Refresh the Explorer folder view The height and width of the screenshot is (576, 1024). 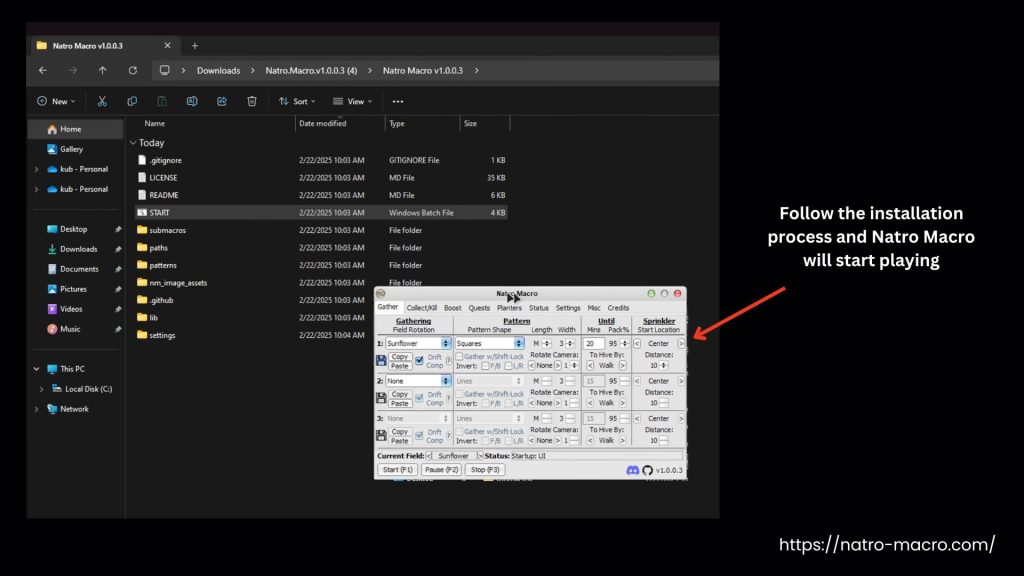pyautogui.click(x=132, y=70)
